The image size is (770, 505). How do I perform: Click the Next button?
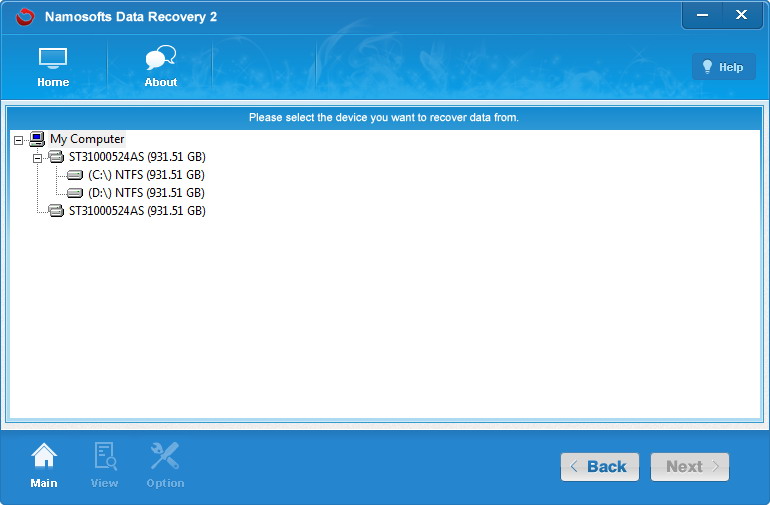[x=689, y=467]
